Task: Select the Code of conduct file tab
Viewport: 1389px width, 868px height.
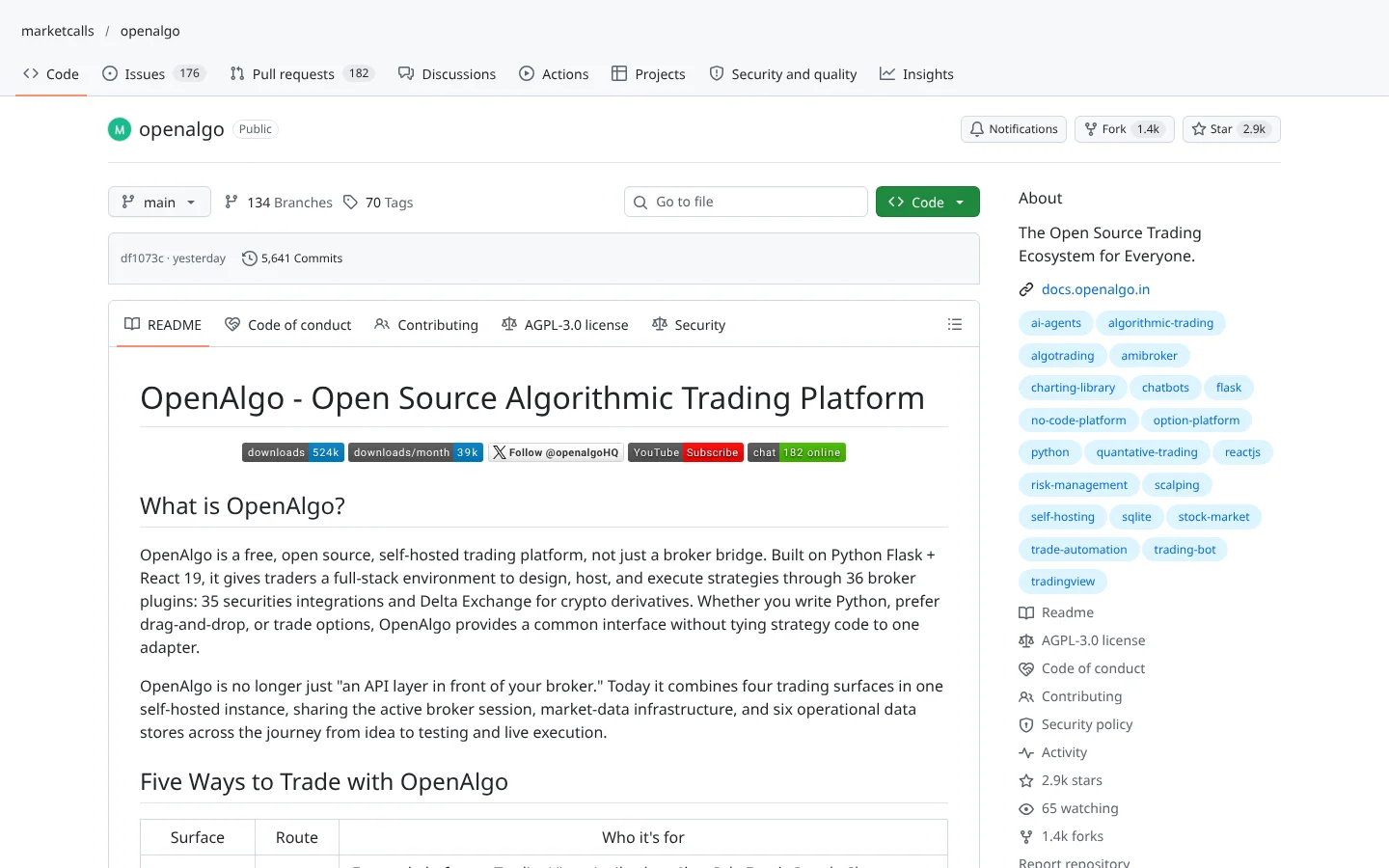Action: 288,325
